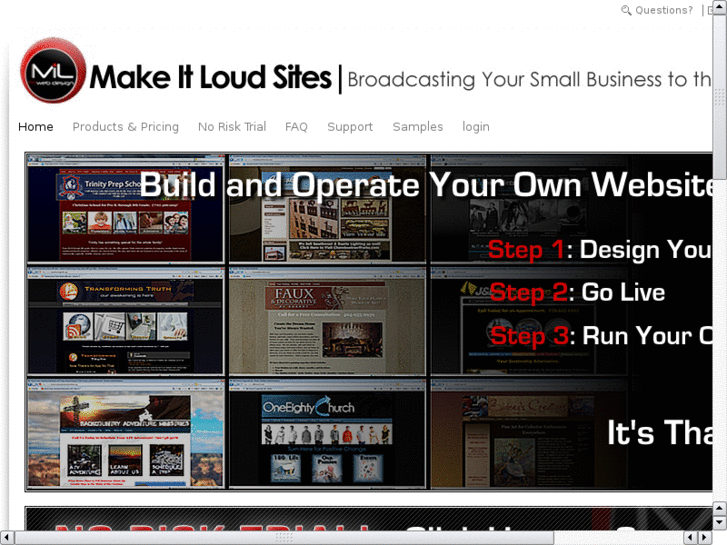Open the Home menu item
727x545 pixels.
click(x=36, y=127)
